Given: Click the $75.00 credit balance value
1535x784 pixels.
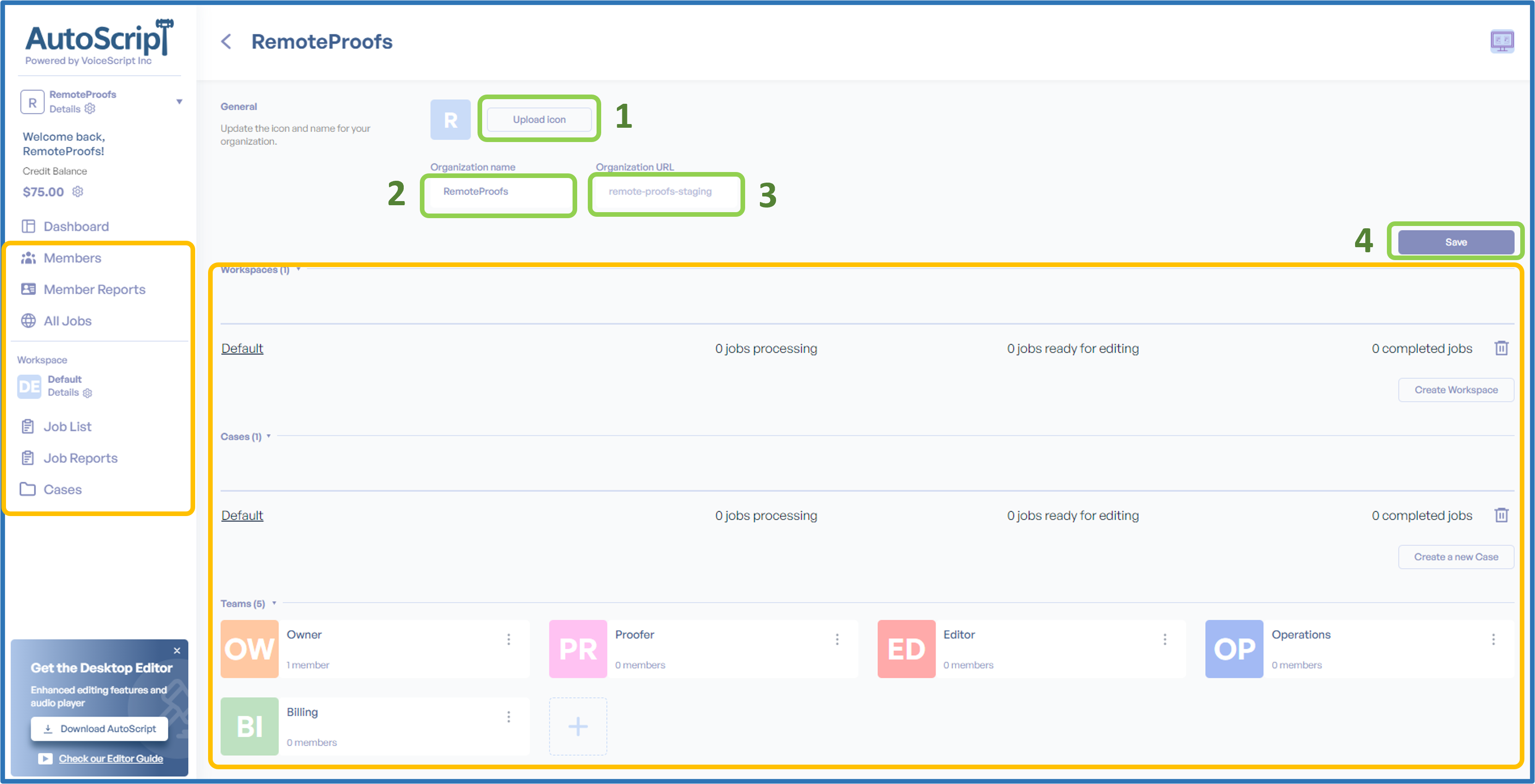Looking at the screenshot, I should coord(43,192).
